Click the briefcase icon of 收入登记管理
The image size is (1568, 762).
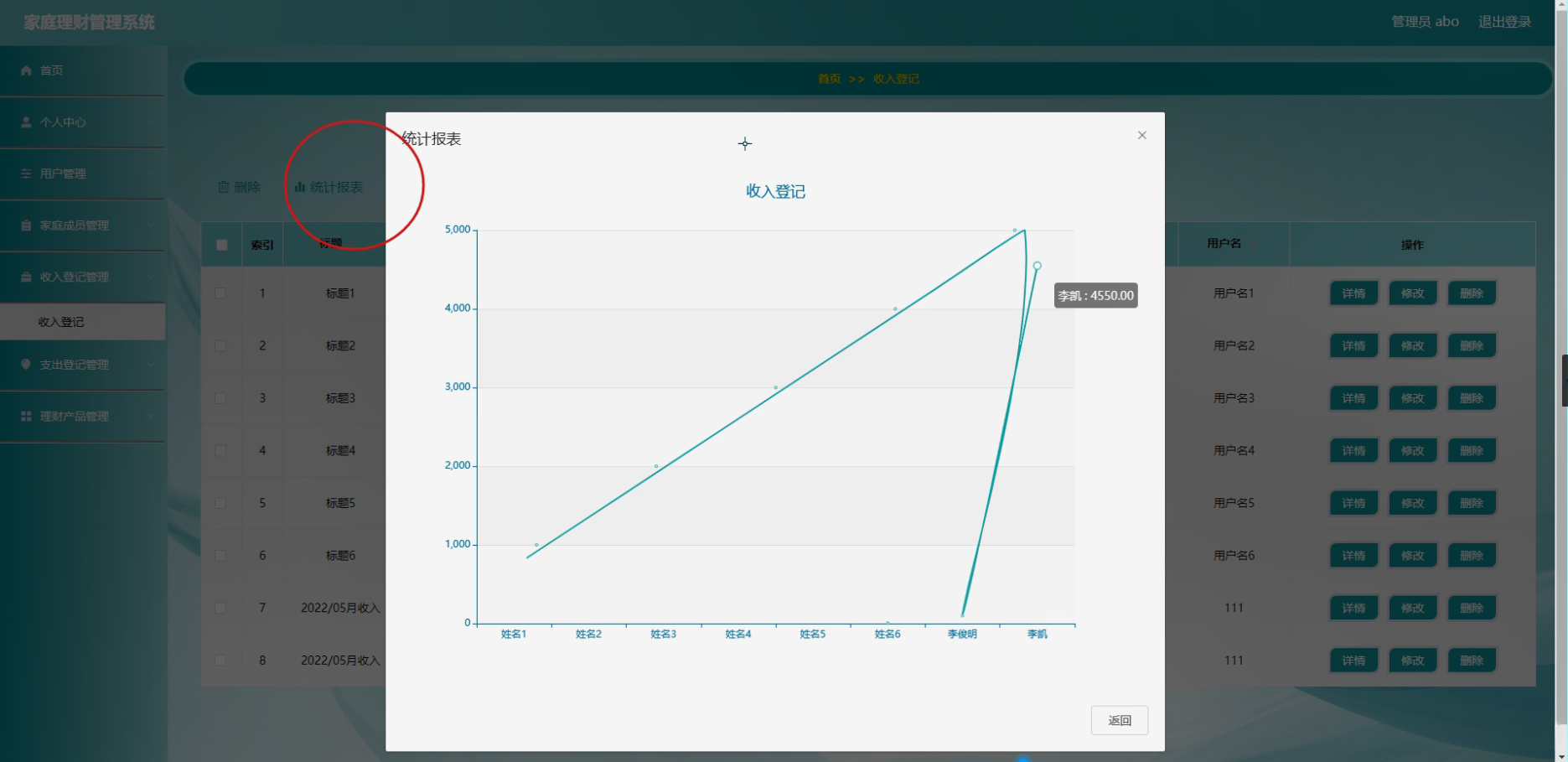(26, 277)
